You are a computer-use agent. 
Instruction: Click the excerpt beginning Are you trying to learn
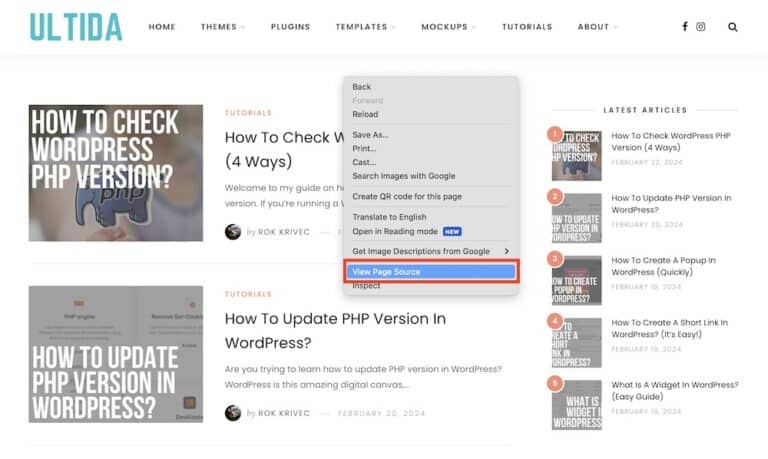coord(363,377)
